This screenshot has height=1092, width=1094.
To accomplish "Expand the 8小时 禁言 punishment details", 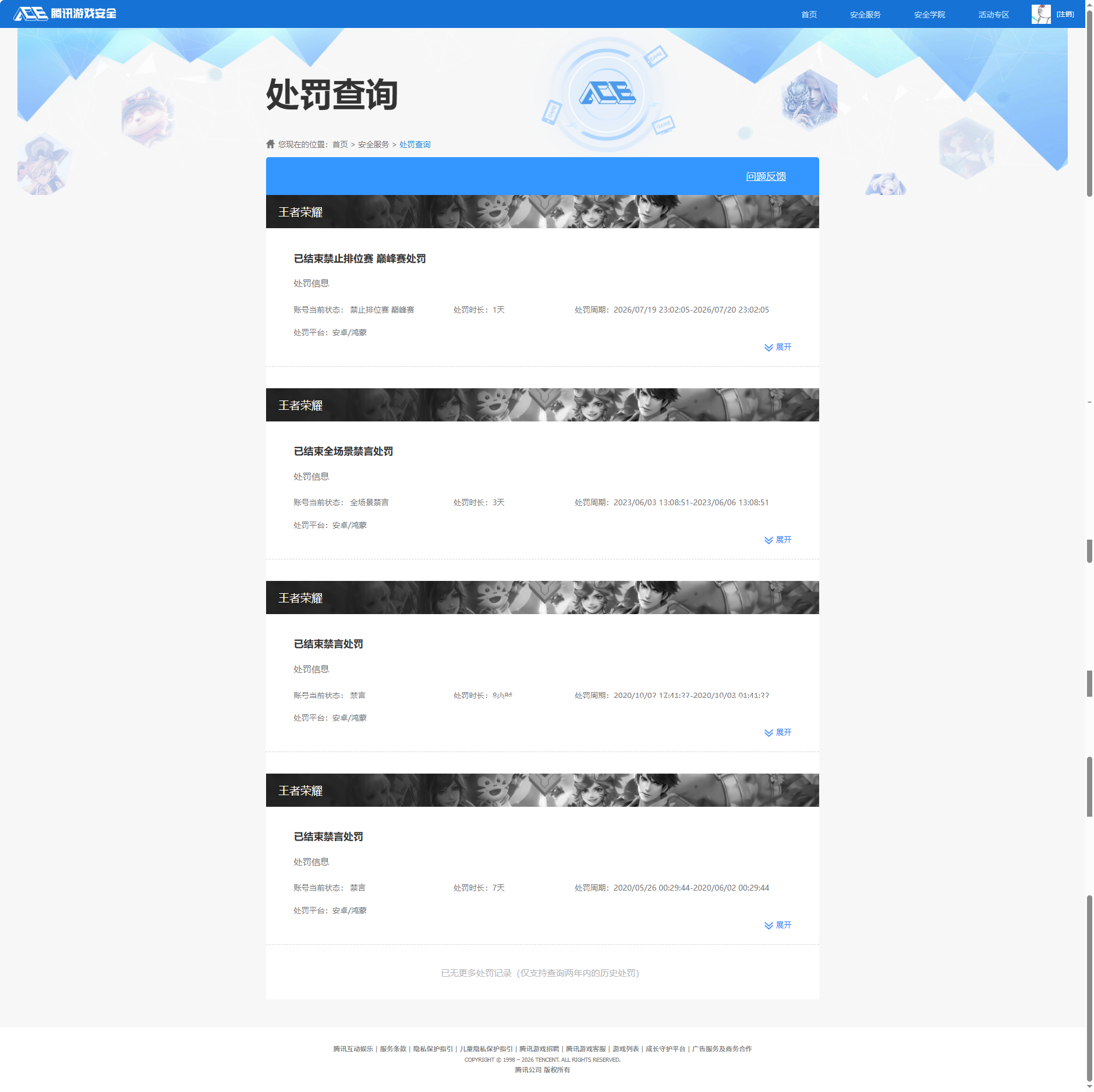I will pyautogui.click(x=778, y=732).
